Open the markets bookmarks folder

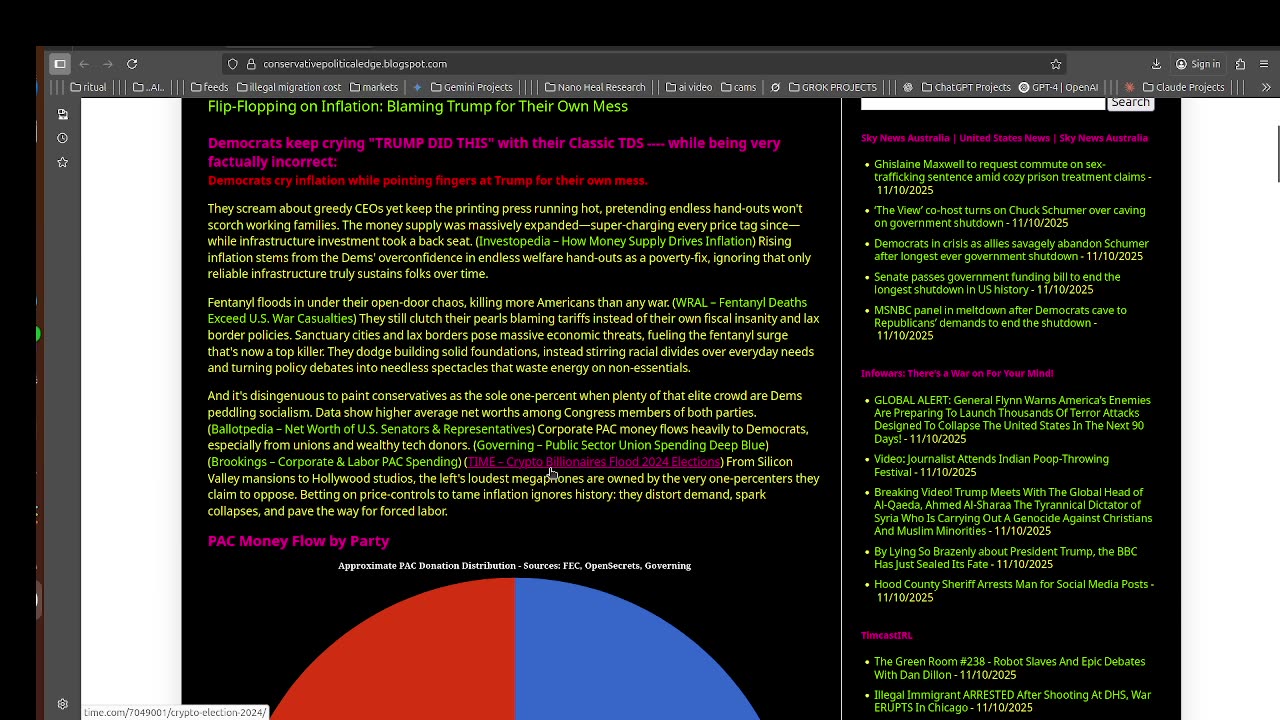[373, 87]
